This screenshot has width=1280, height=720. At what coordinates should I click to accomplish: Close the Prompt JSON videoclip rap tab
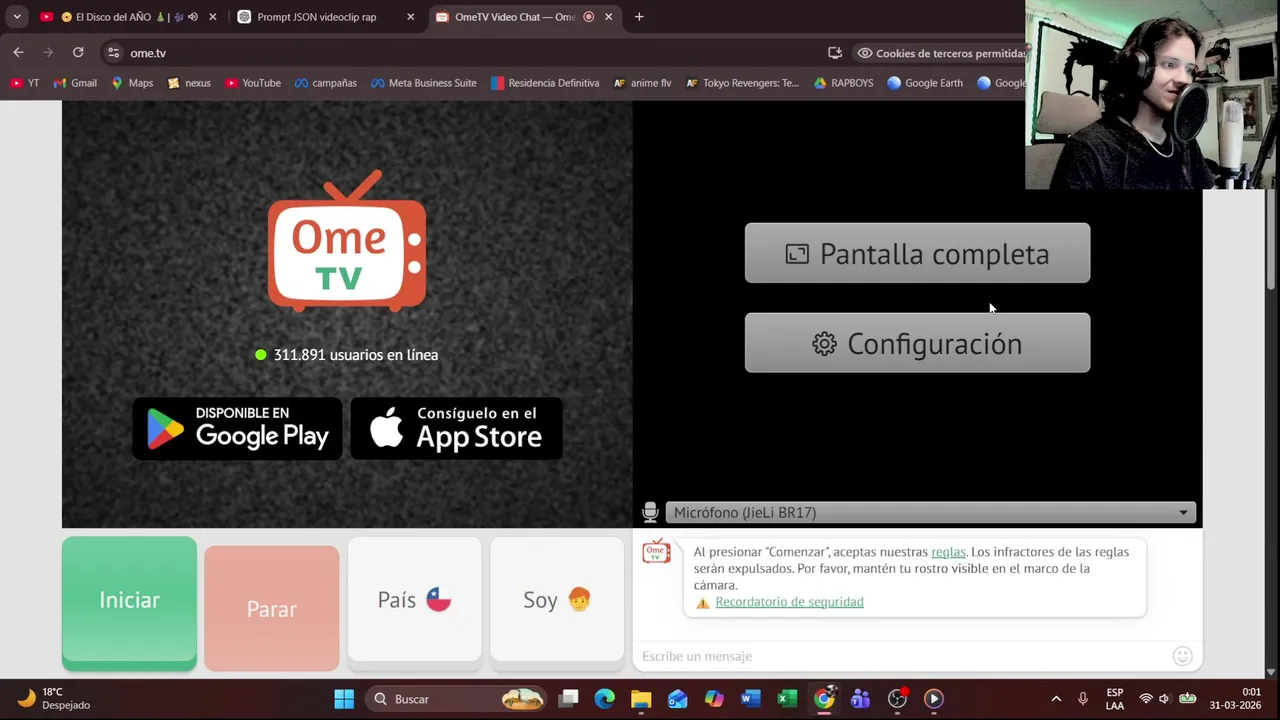[410, 17]
